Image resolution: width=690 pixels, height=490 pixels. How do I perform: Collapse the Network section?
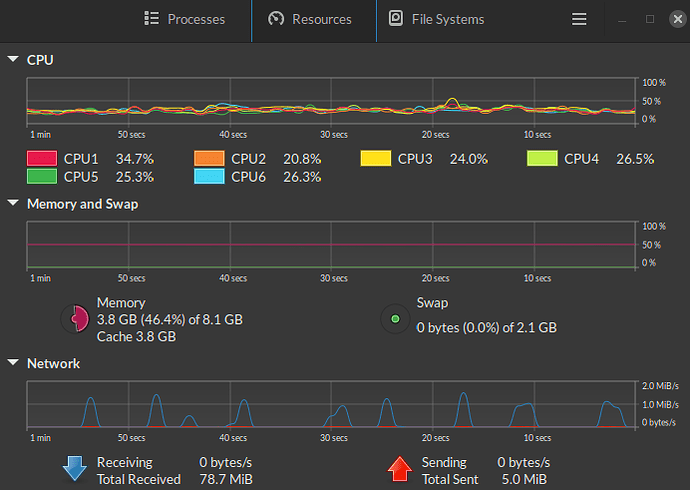pos(13,364)
